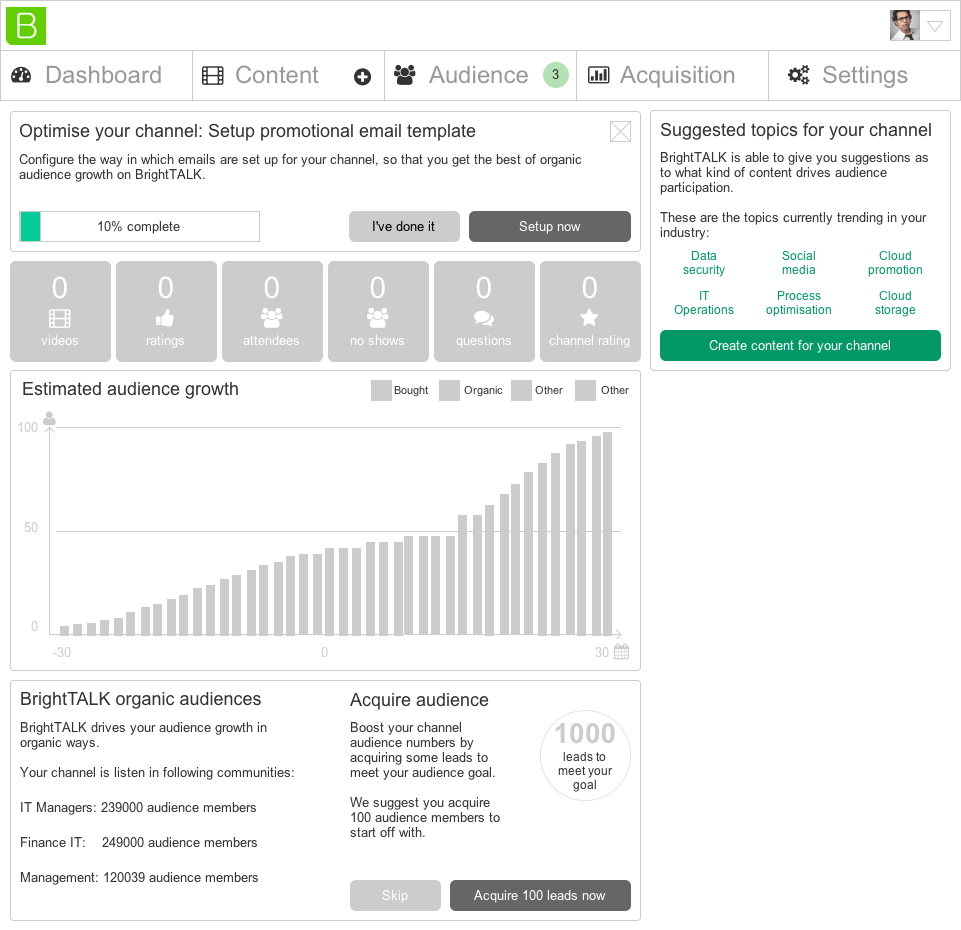Click the 1000 leads goal circle
The height and width of the screenshot is (930, 961).
tap(585, 756)
